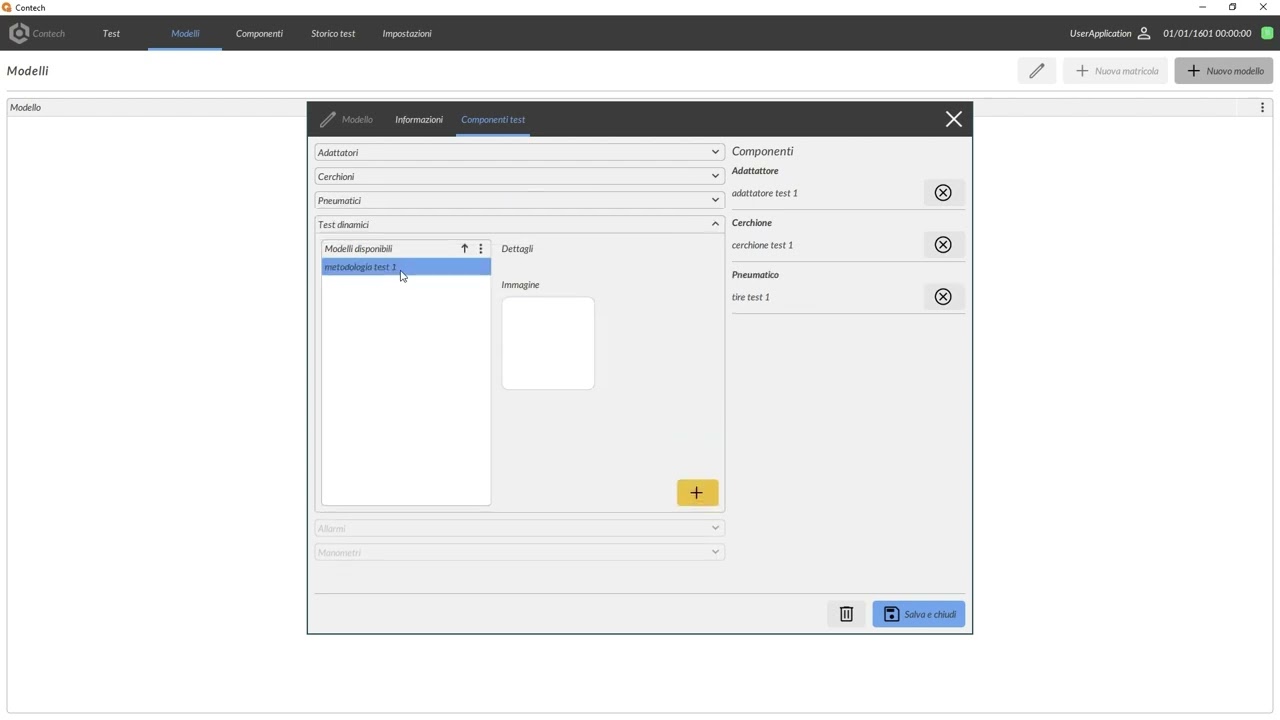Expand the Allarmi section
The image size is (1280, 720).
(x=519, y=528)
